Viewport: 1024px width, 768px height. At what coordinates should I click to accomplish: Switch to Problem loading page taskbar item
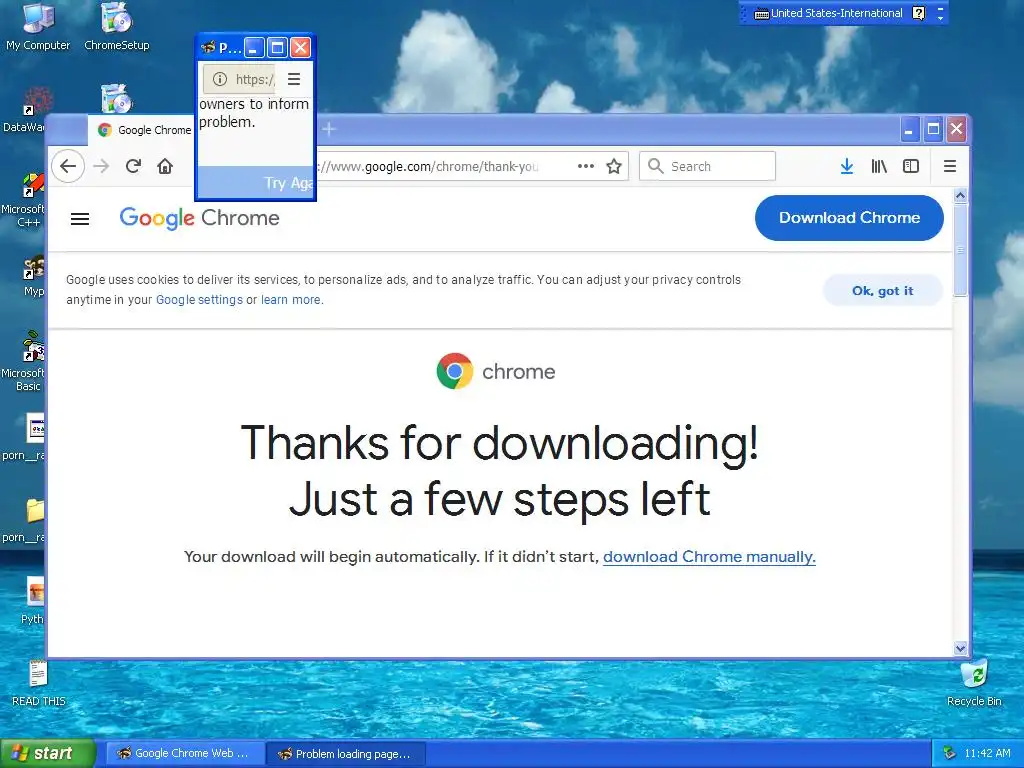[346, 753]
